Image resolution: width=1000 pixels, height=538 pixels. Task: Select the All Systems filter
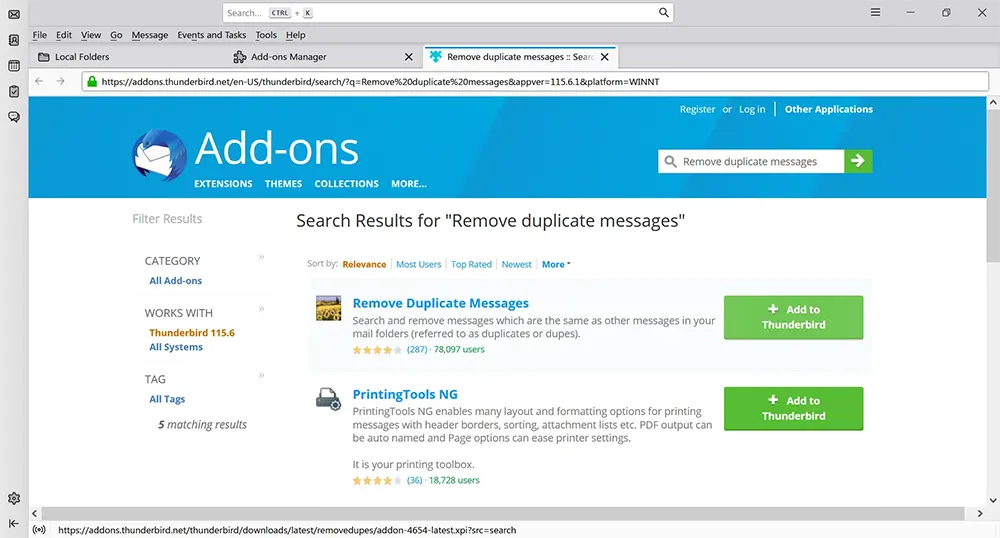(x=176, y=347)
